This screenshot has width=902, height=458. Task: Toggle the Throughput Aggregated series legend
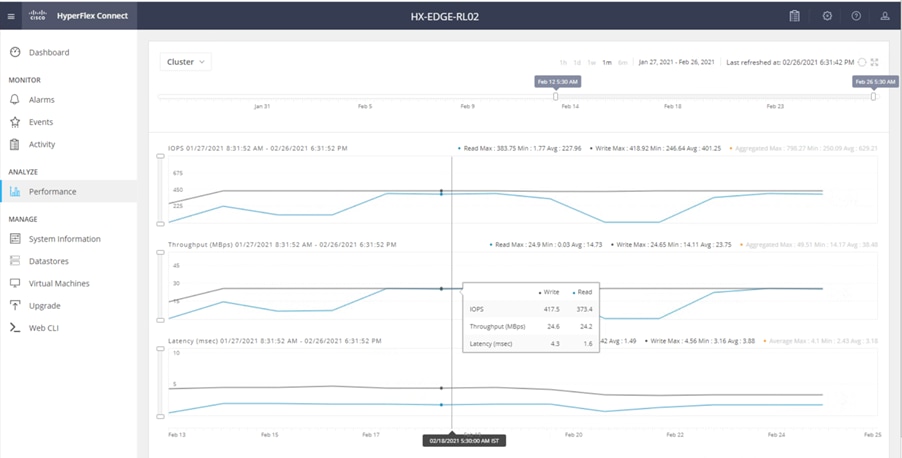click(x=809, y=245)
